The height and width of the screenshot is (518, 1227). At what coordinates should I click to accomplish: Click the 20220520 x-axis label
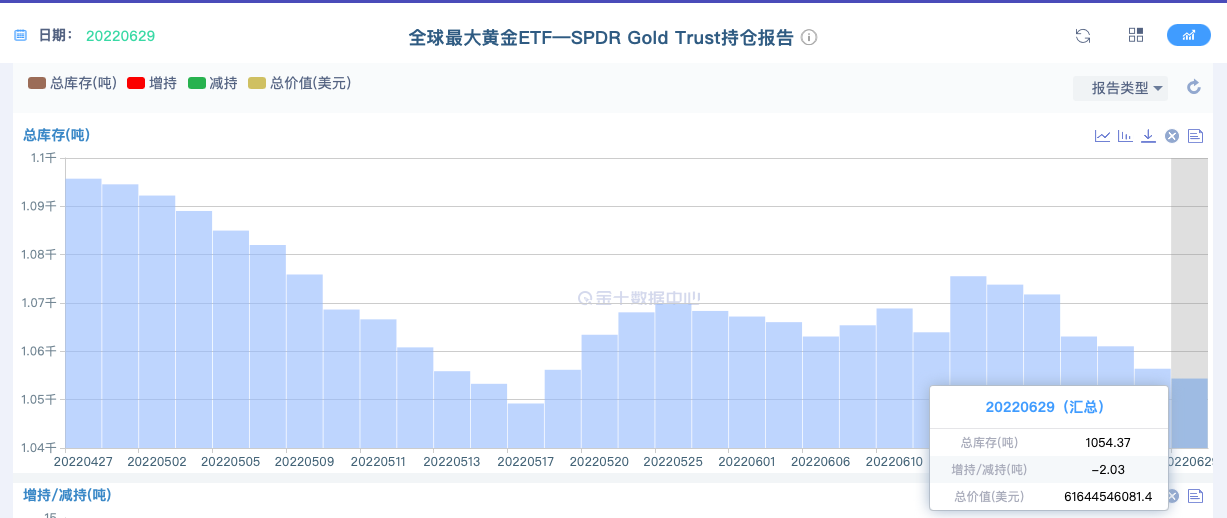tap(599, 462)
